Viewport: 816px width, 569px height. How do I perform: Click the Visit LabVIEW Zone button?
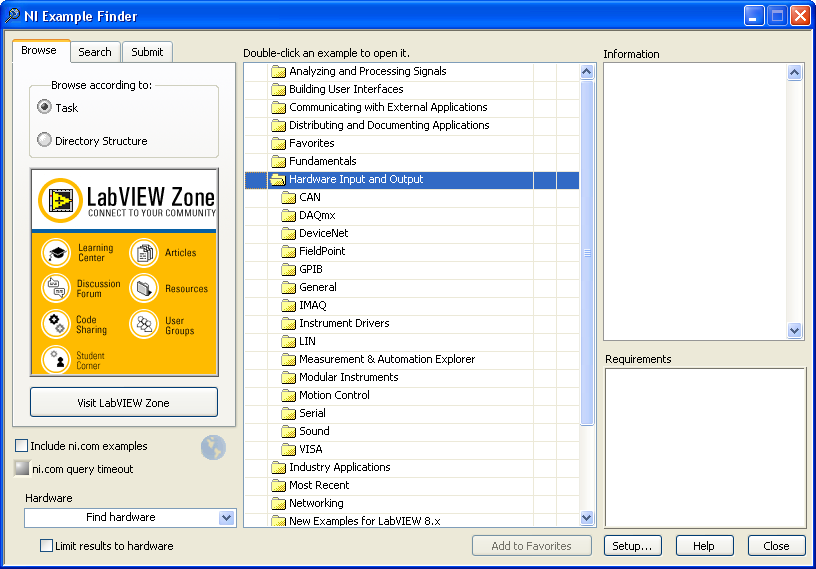(124, 403)
